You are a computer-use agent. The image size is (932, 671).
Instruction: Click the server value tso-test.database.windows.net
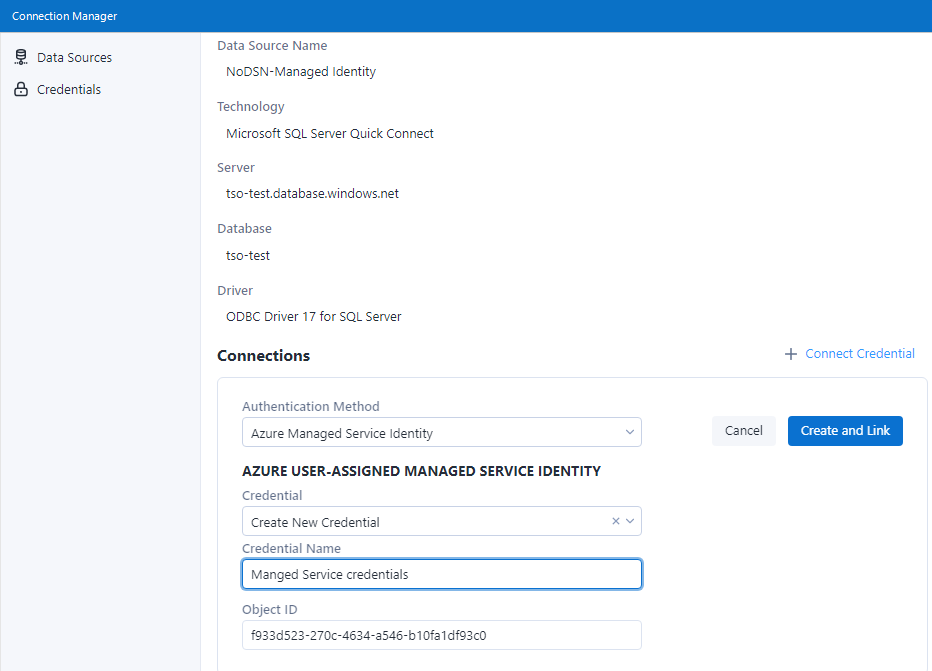coord(312,194)
